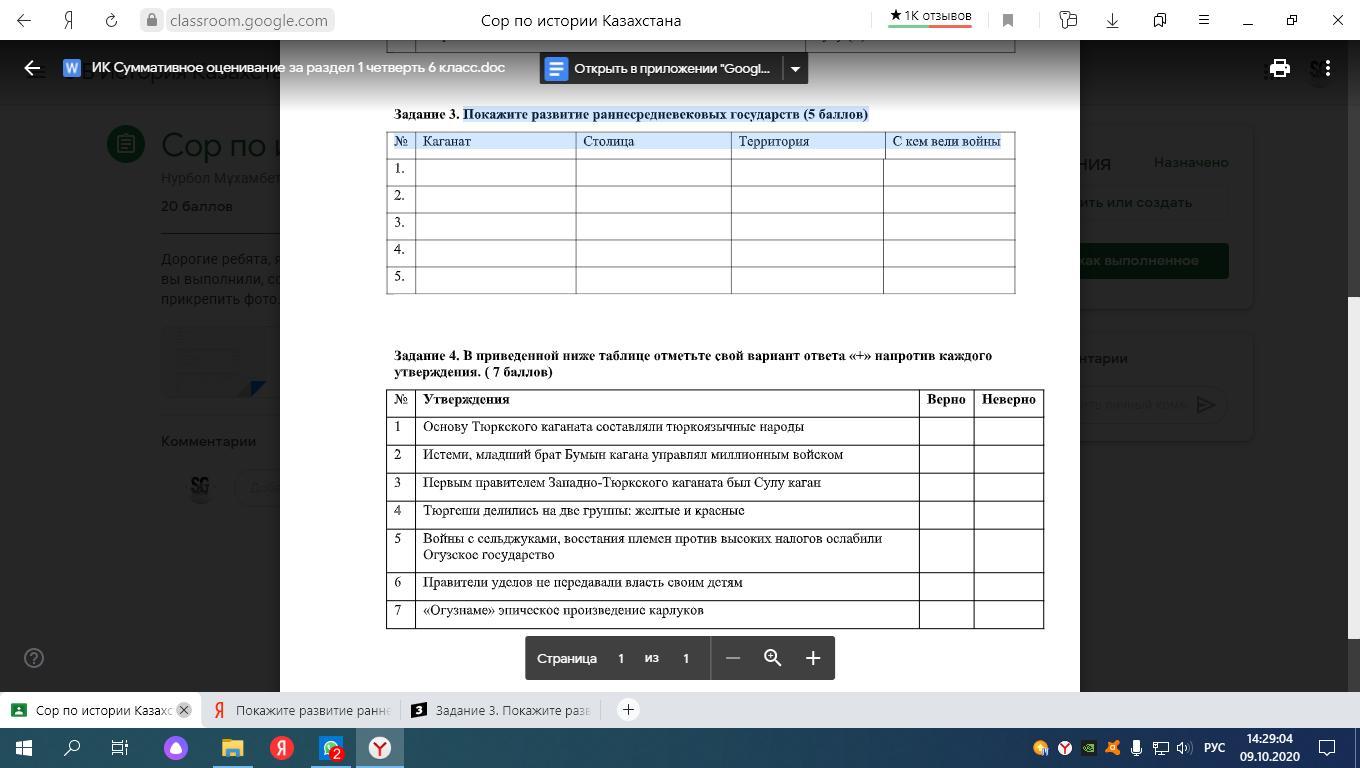The height and width of the screenshot is (768, 1360).
Task: Go back in Yandex browser
Action: [24, 20]
